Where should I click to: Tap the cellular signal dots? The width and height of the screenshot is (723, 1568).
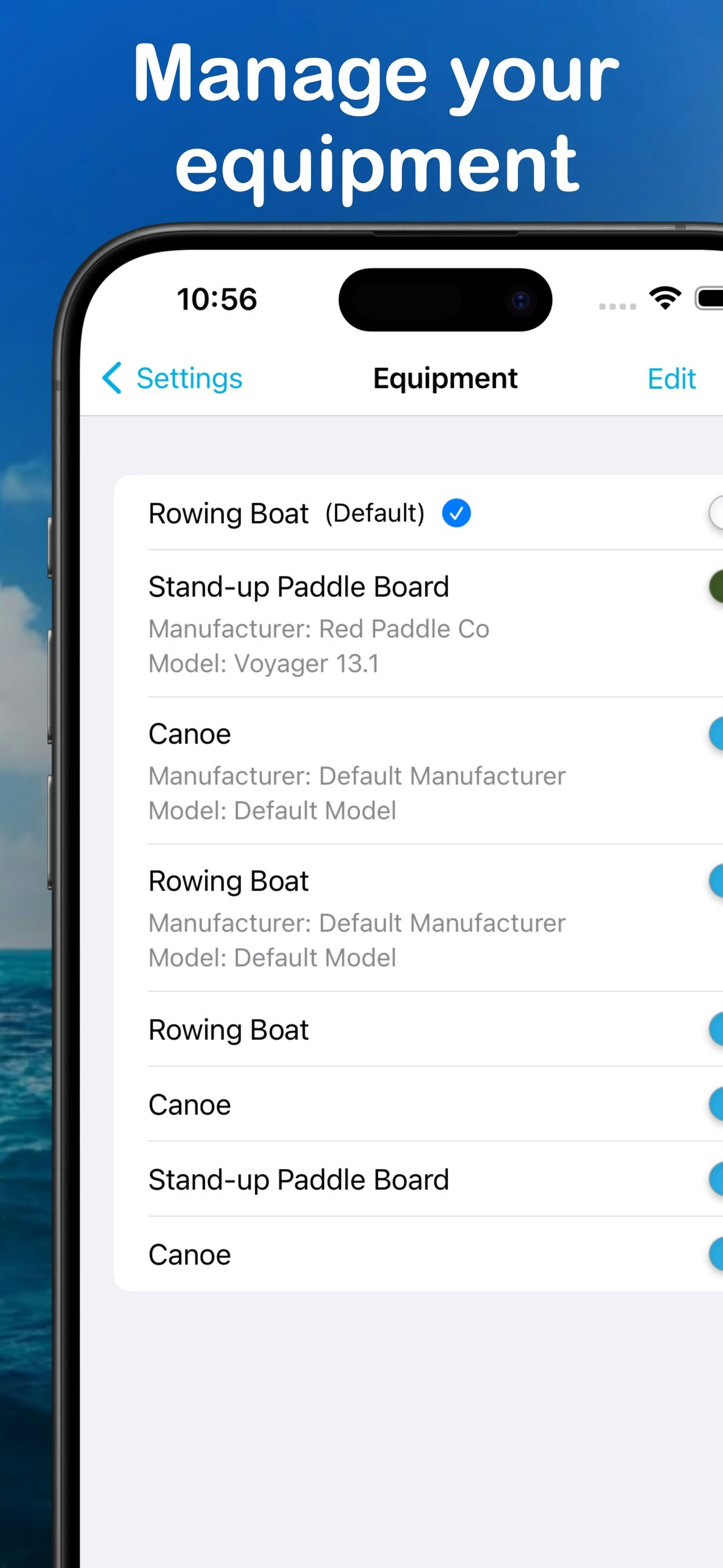point(617,306)
